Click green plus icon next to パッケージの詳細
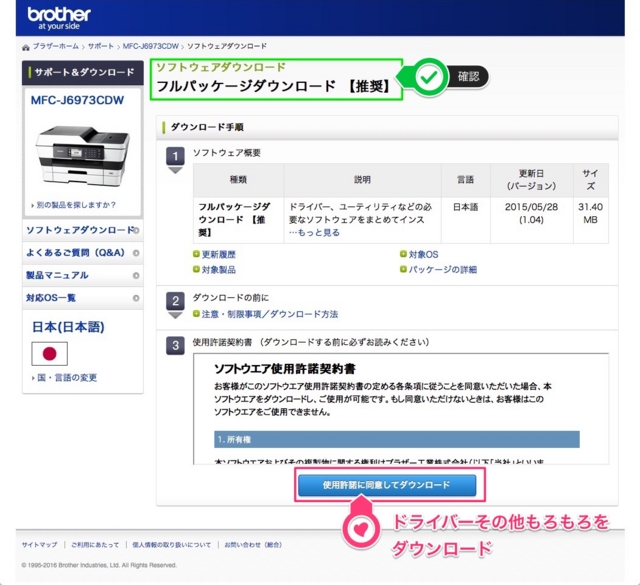The height and width of the screenshot is (585, 640). pos(403,269)
